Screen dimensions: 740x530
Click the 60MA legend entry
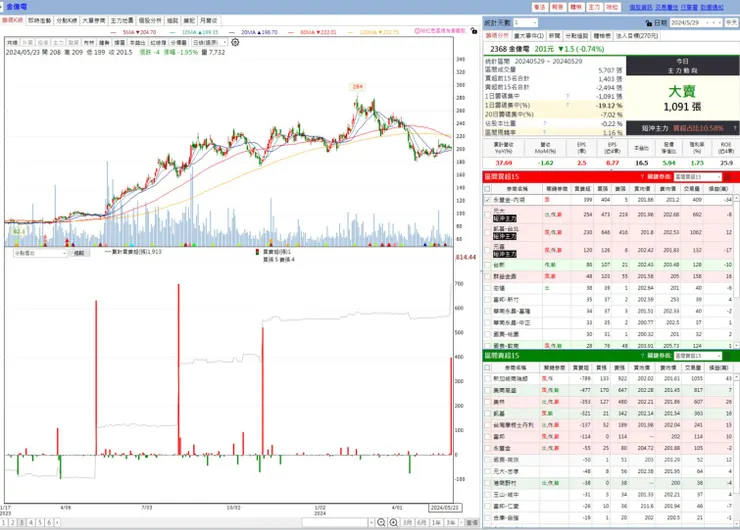coord(313,32)
